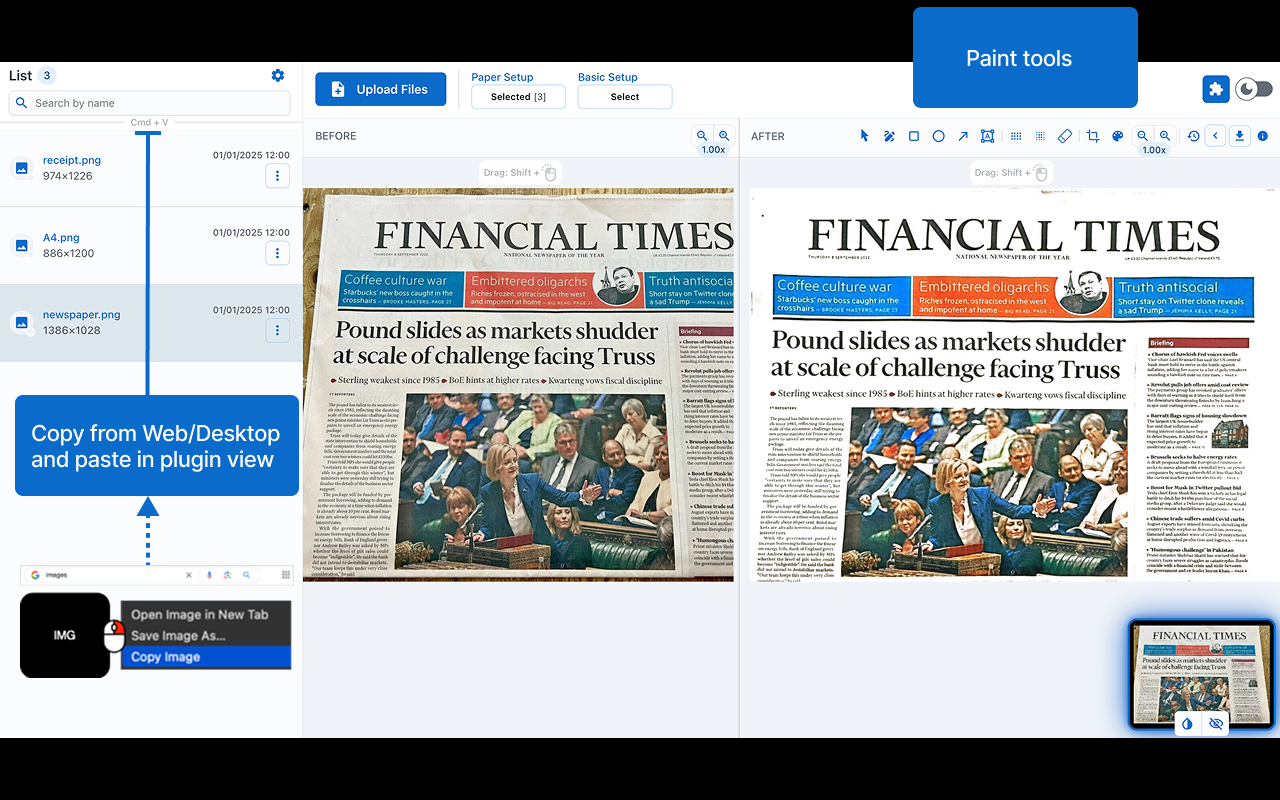1280x800 pixels.
Task: Click the List heading
Action: pyautogui.click(x=20, y=76)
